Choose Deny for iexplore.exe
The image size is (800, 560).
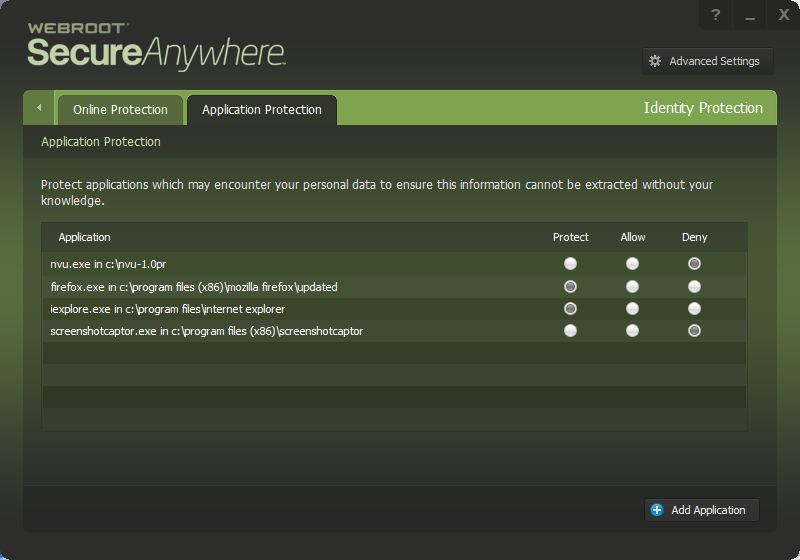694,309
